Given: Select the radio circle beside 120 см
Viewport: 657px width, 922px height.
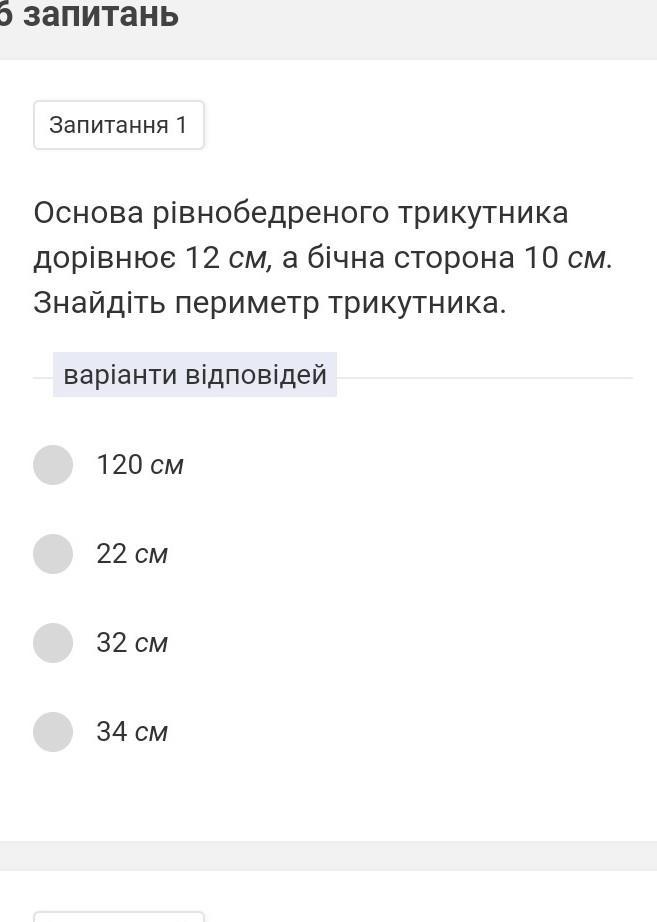Looking at the screenshot, I should [x=53, y=465].
